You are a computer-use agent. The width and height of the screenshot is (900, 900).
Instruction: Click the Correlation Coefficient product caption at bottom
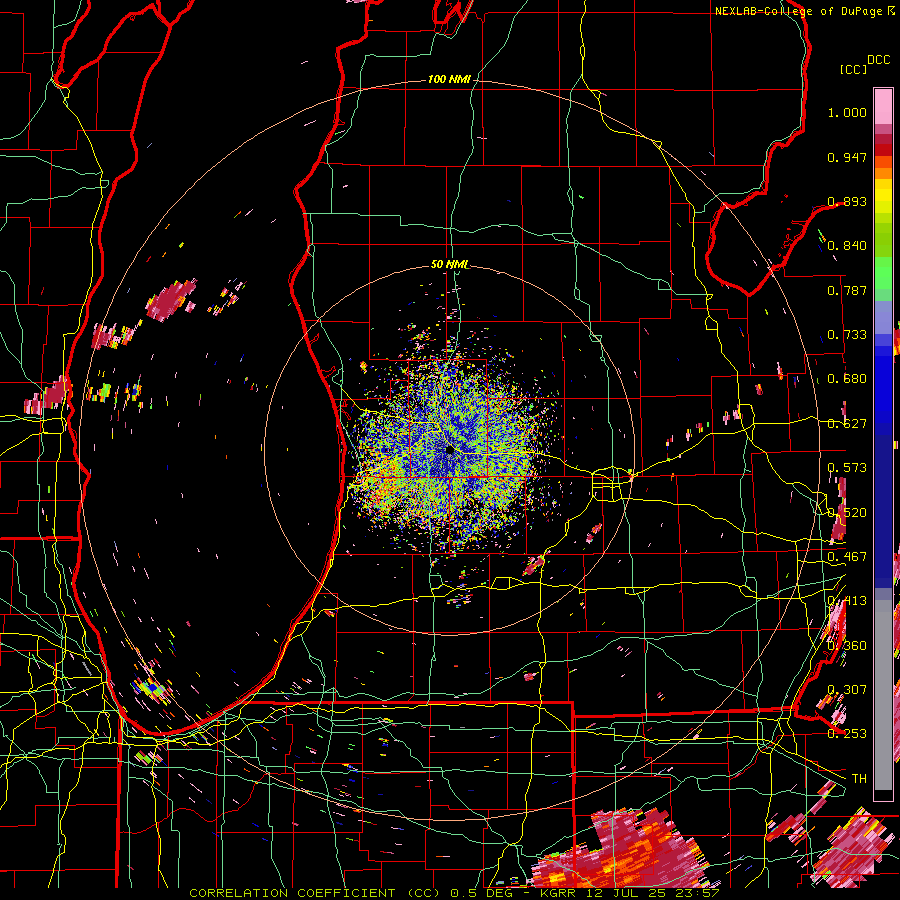point(454,893)
